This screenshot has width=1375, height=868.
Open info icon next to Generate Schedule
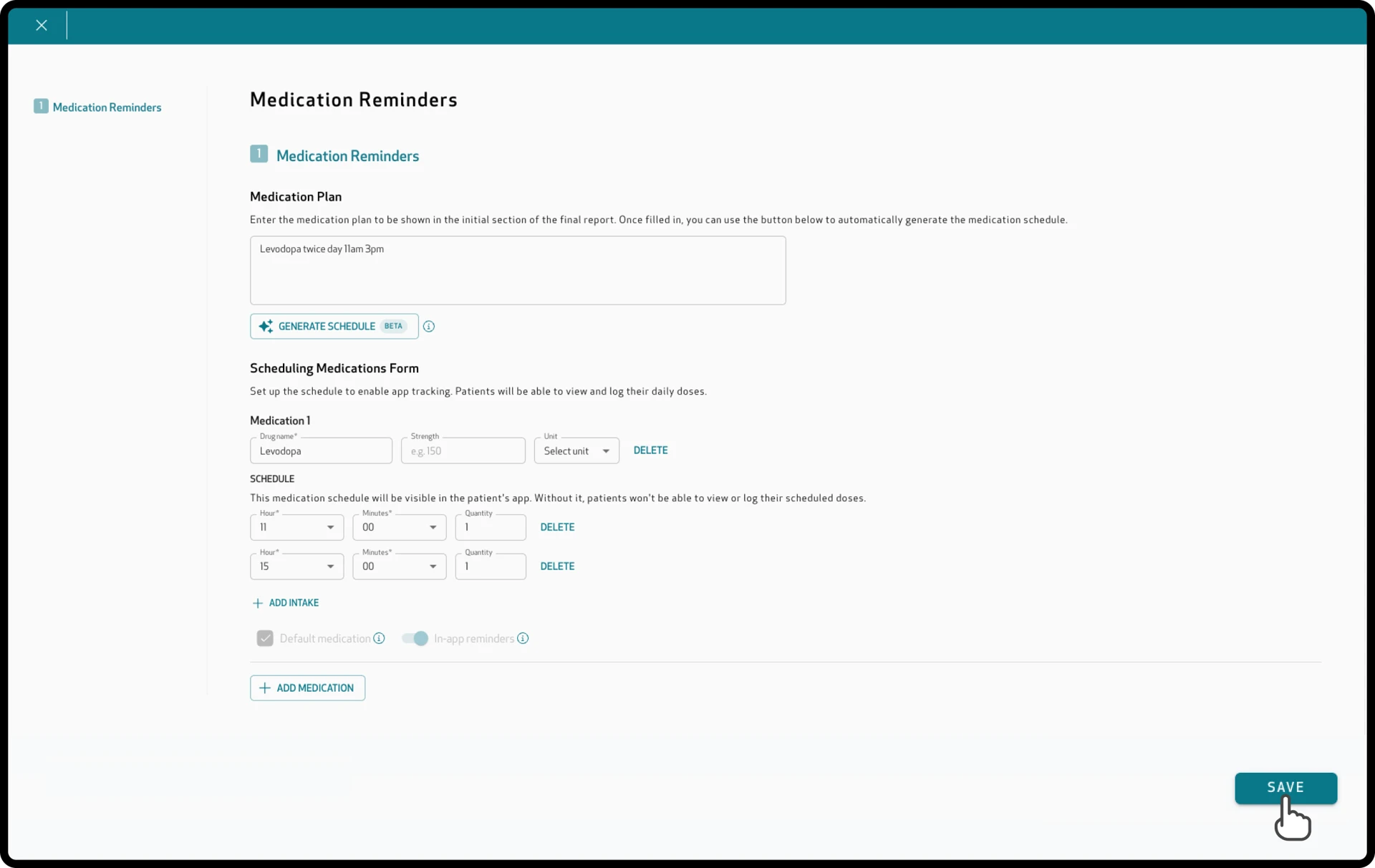point(429,327)
